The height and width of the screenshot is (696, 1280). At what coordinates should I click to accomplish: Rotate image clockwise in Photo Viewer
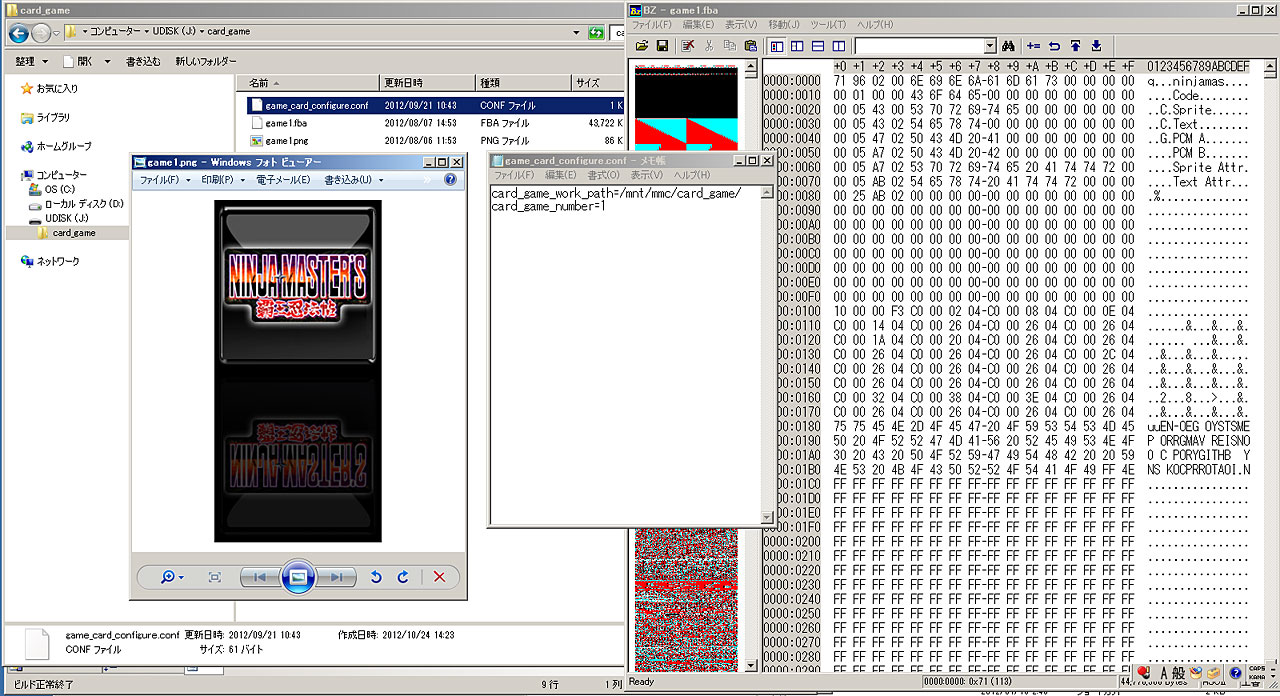(x=403, y=577)
